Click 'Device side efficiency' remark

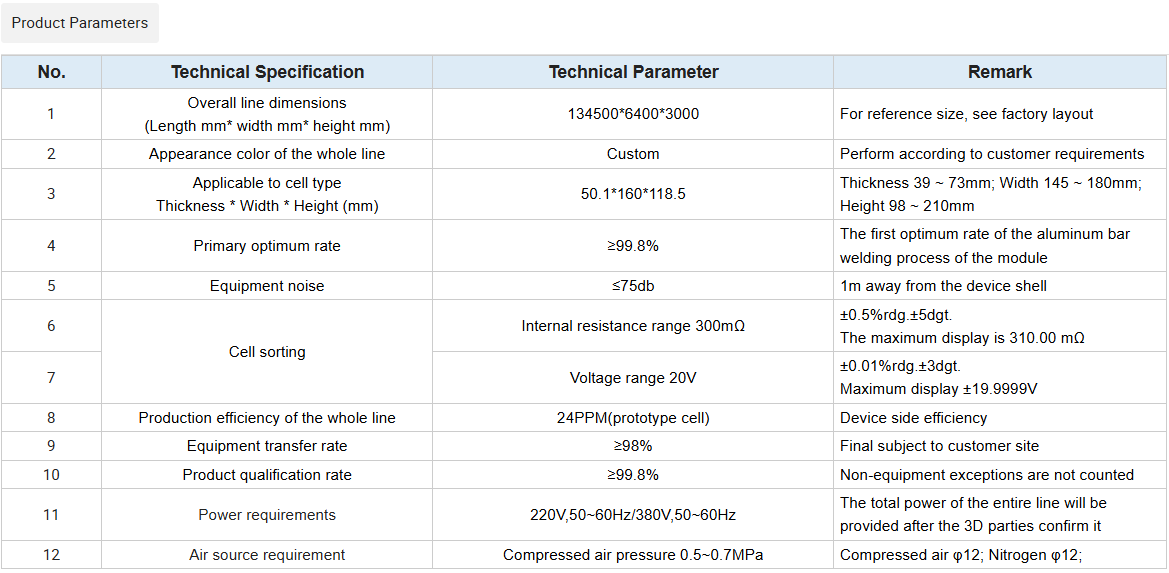click(913, 418)
